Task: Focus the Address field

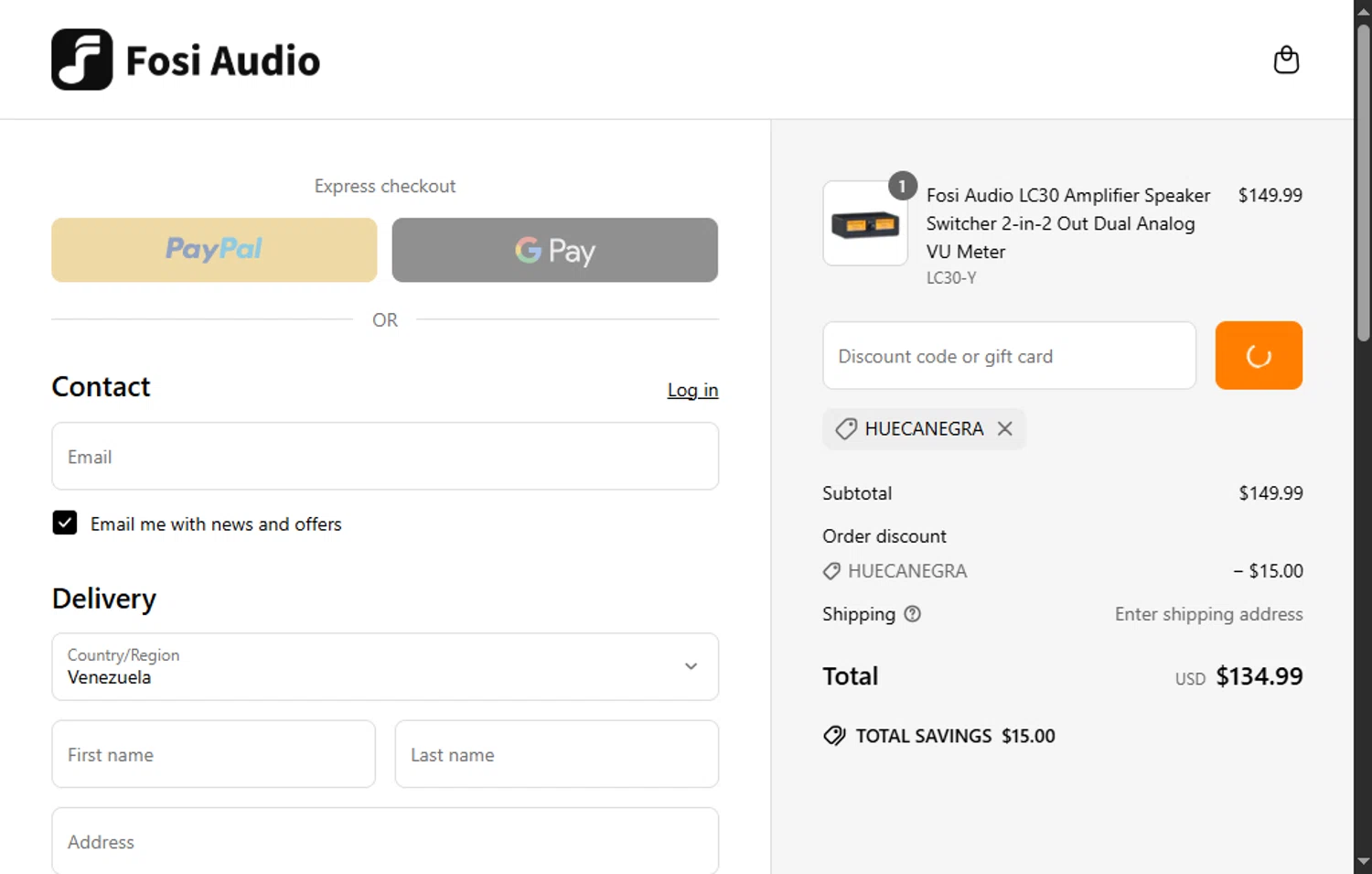Action: tap(385, 840)
